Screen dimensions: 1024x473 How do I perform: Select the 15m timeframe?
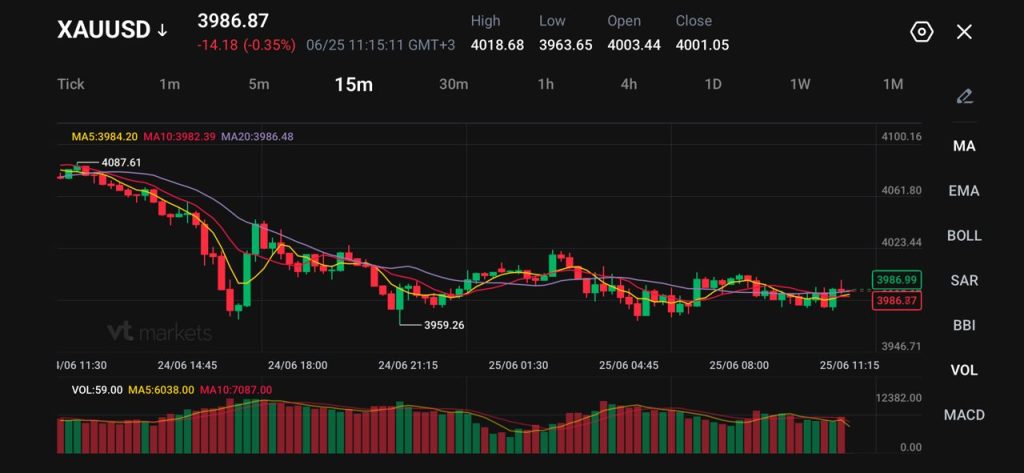pos(353,84)
